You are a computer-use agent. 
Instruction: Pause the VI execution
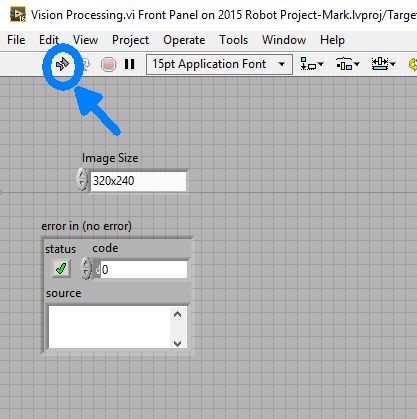[129, 64]
